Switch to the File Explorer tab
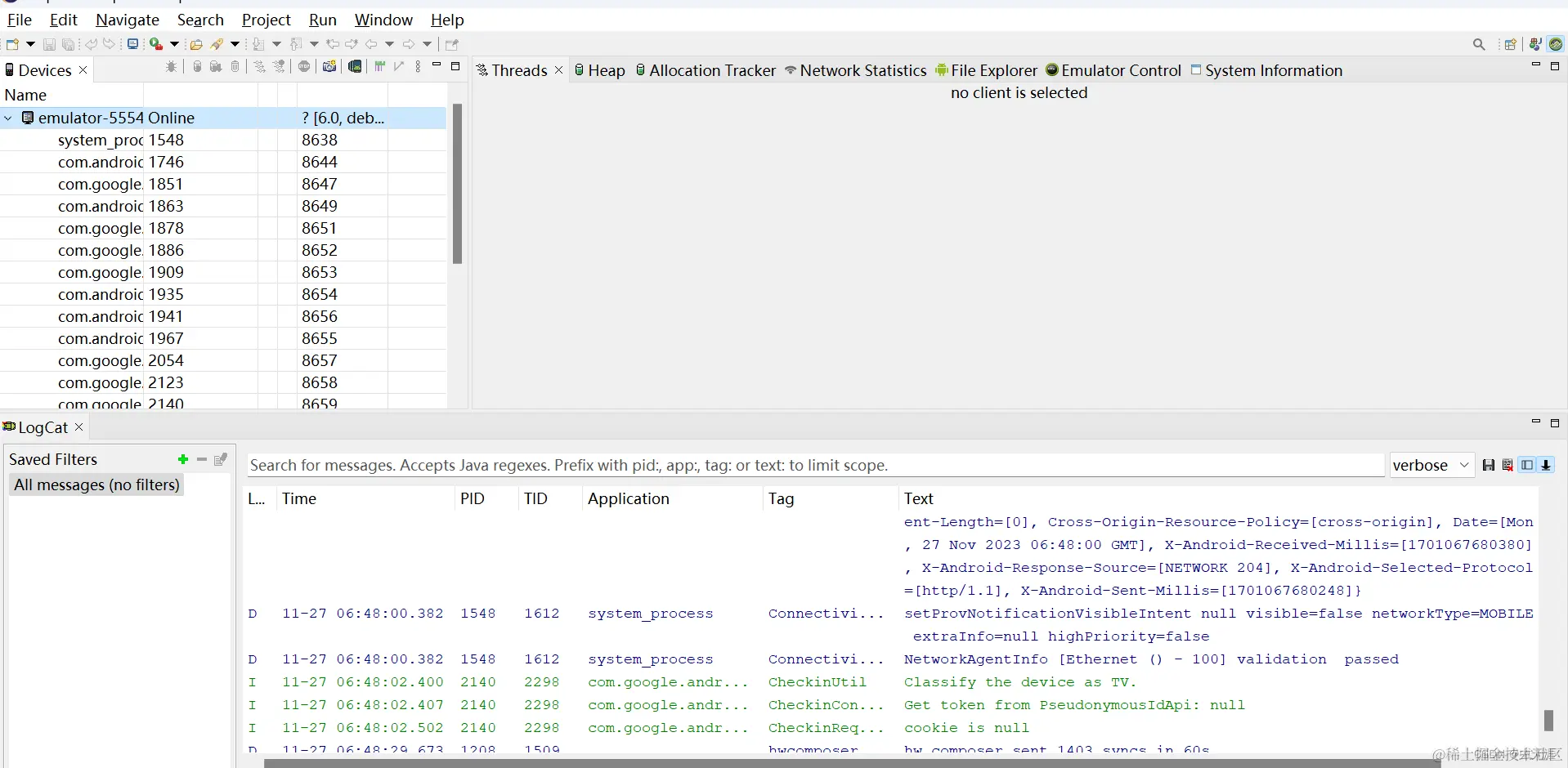 987,71
